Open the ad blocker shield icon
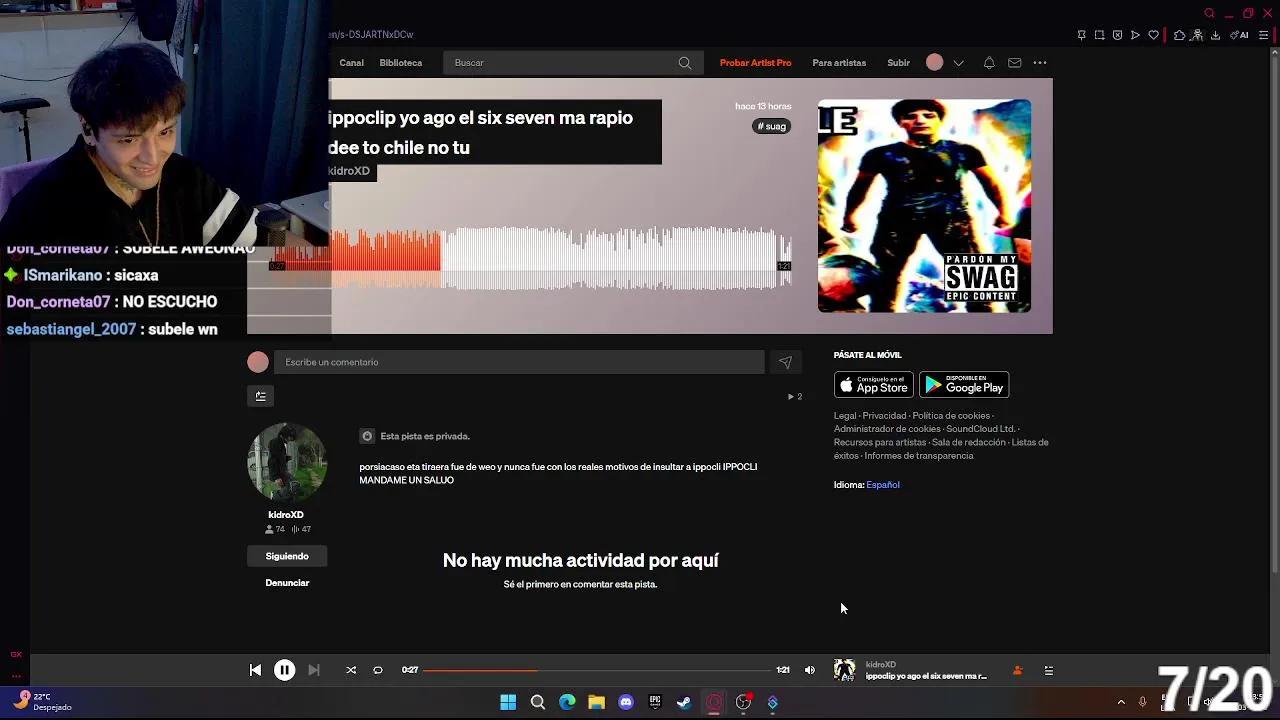1280x720 pixels. pos(1117,35)
